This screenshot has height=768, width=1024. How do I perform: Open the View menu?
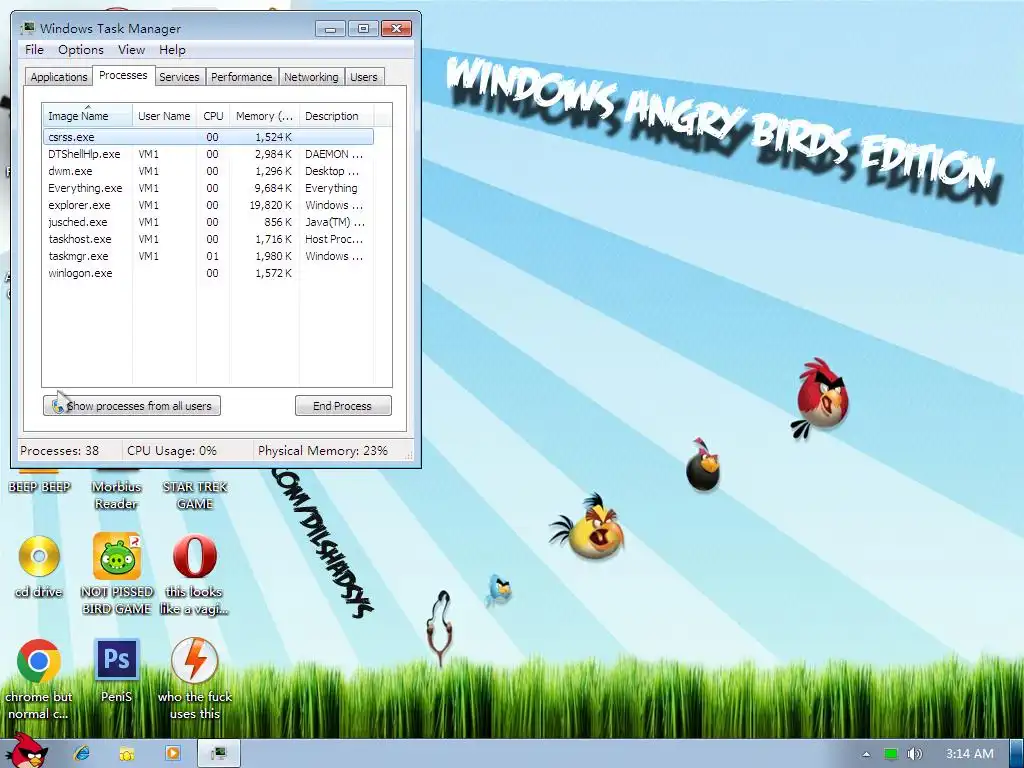(x=131, y=50)
